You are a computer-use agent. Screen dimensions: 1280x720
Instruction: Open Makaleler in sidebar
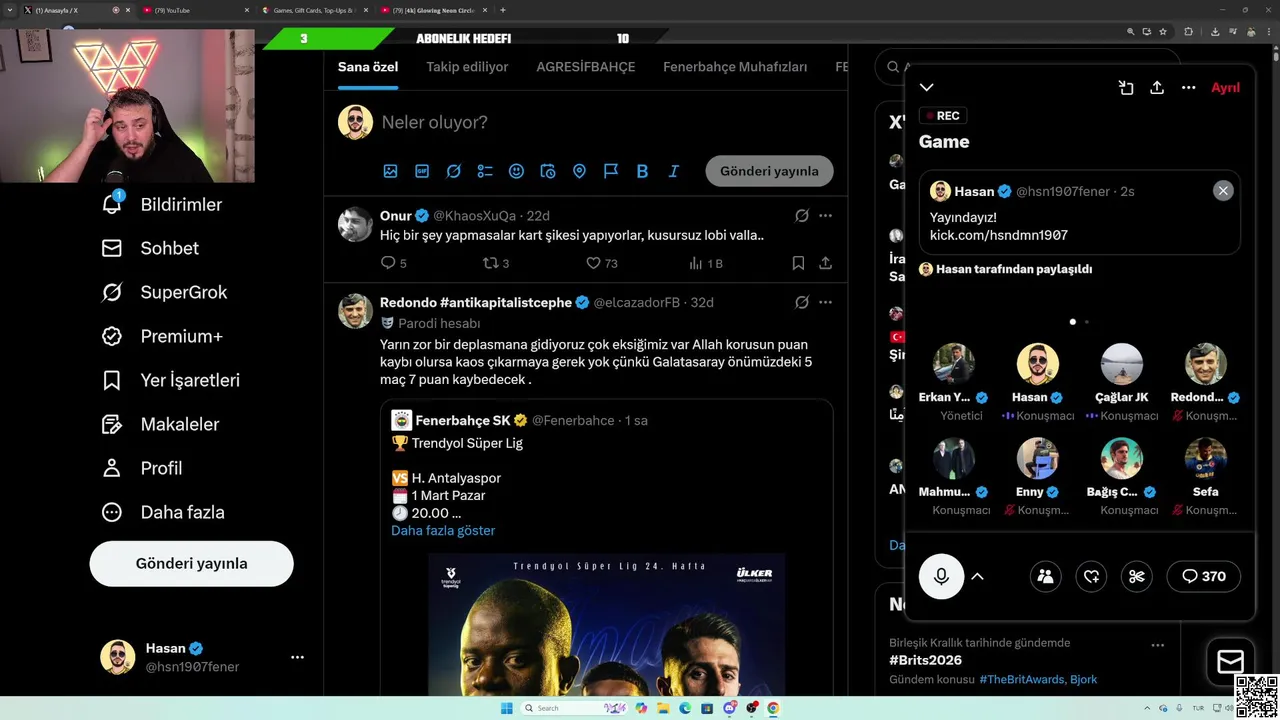point(160,424)
